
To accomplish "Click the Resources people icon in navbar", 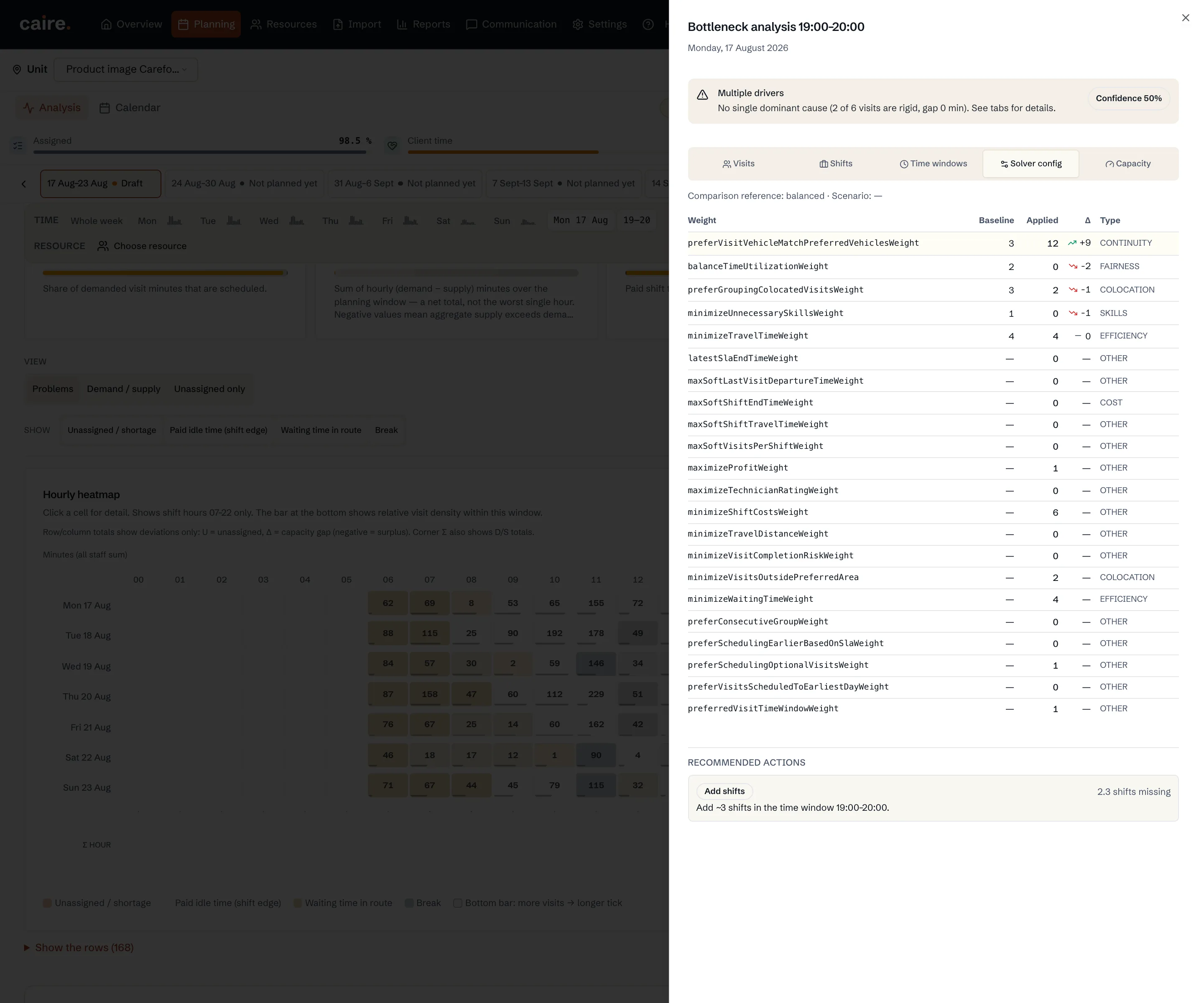I will coord(256,24).
